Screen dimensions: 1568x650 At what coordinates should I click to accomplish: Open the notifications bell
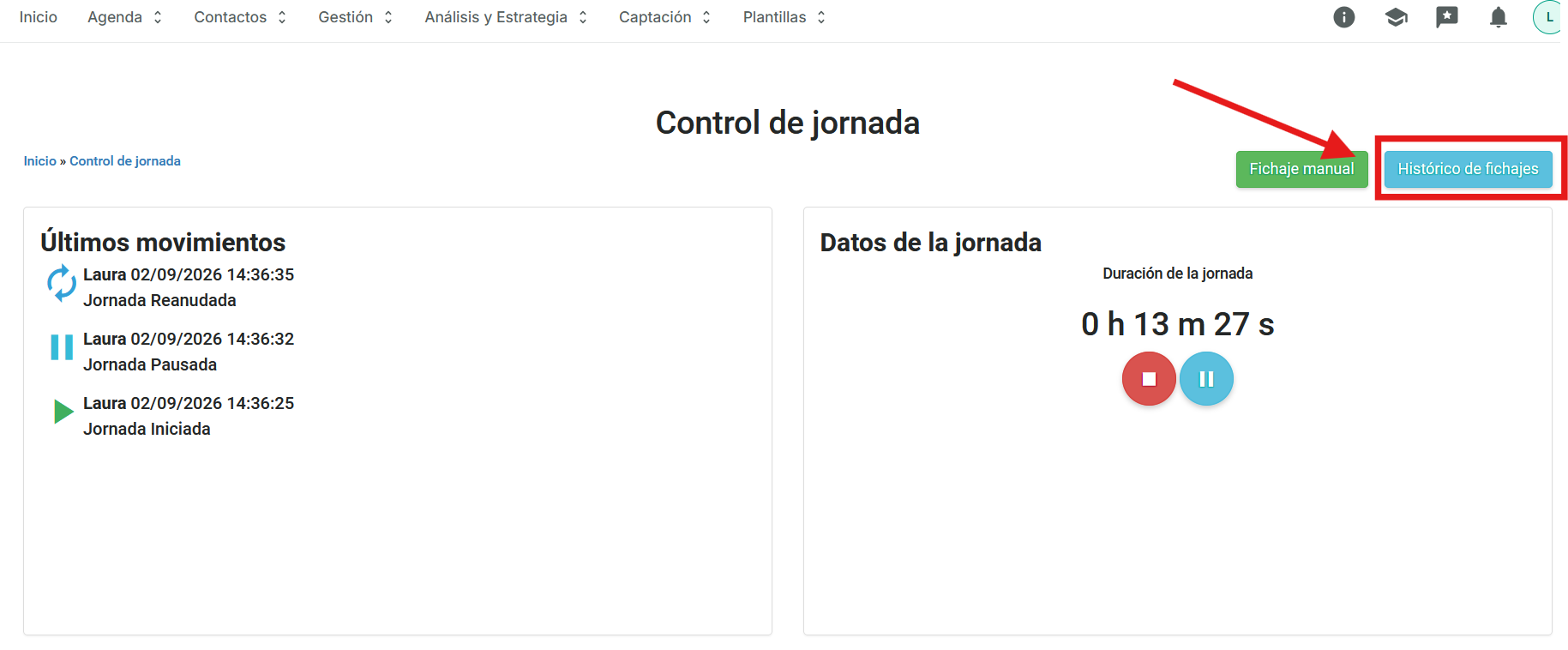(1498, 17)
